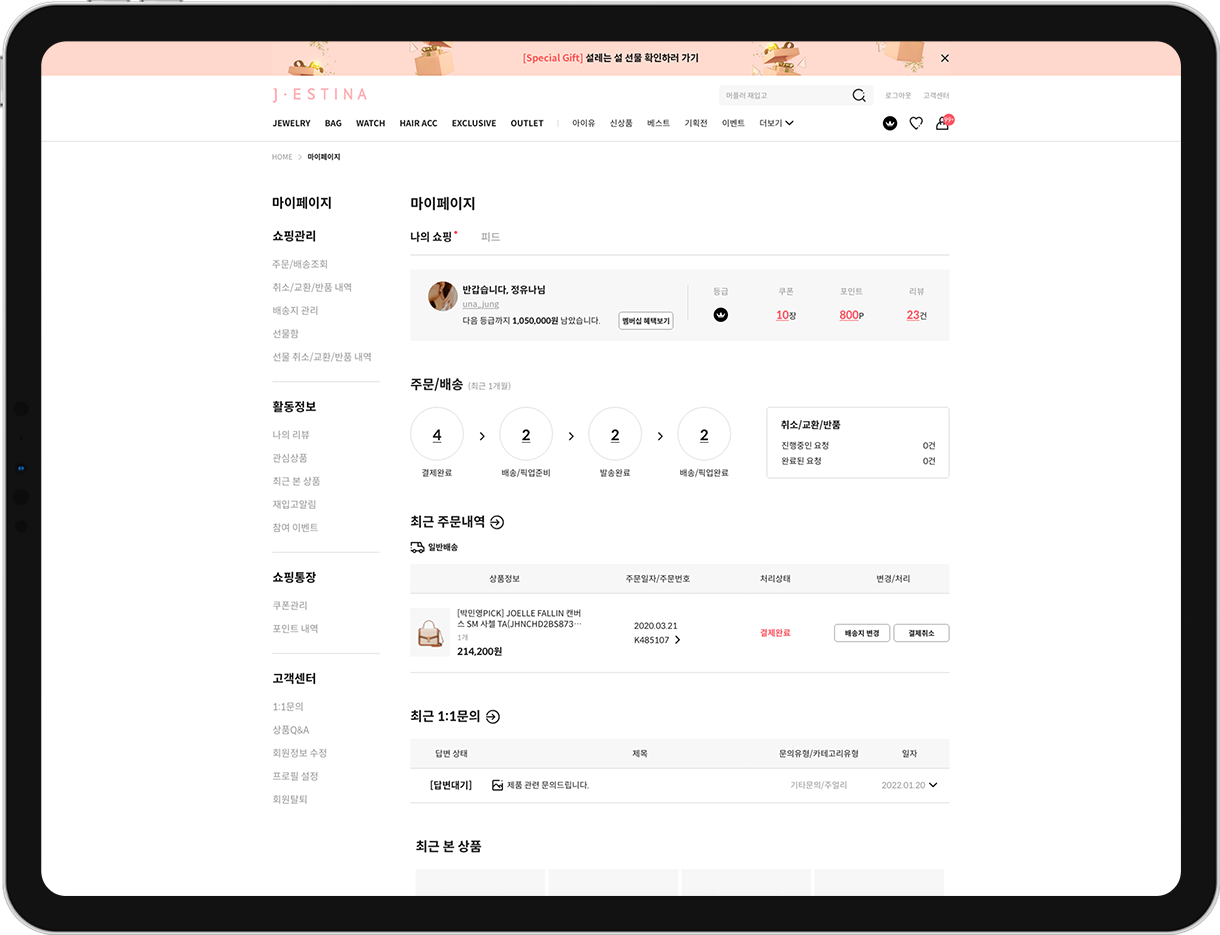
Task: Open 최근 1:1문의 arrow icon
Action: pyautogui.click(x=492, y=716)
